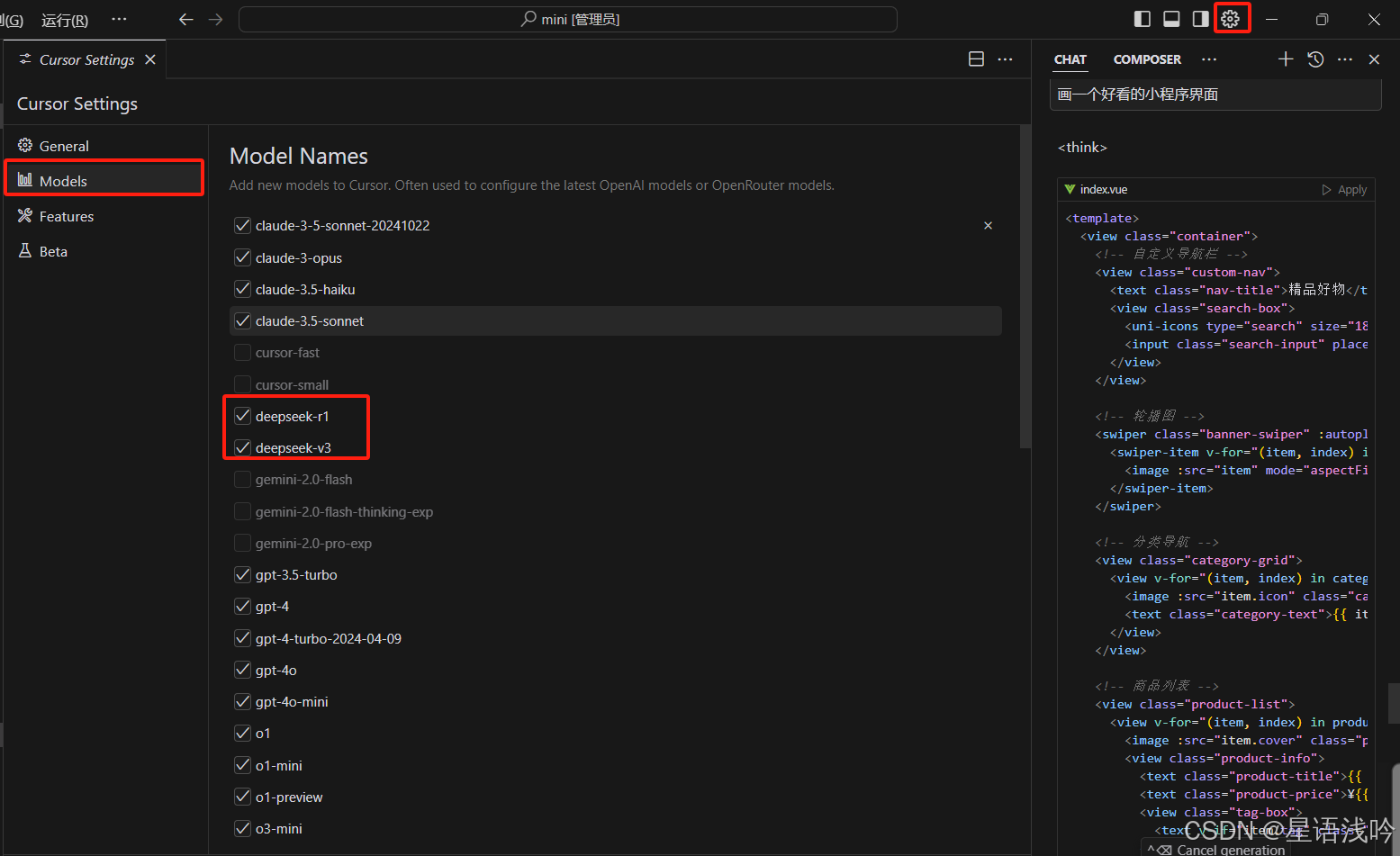Open Models settings section

pyautogui.click(x=104, y=181)
